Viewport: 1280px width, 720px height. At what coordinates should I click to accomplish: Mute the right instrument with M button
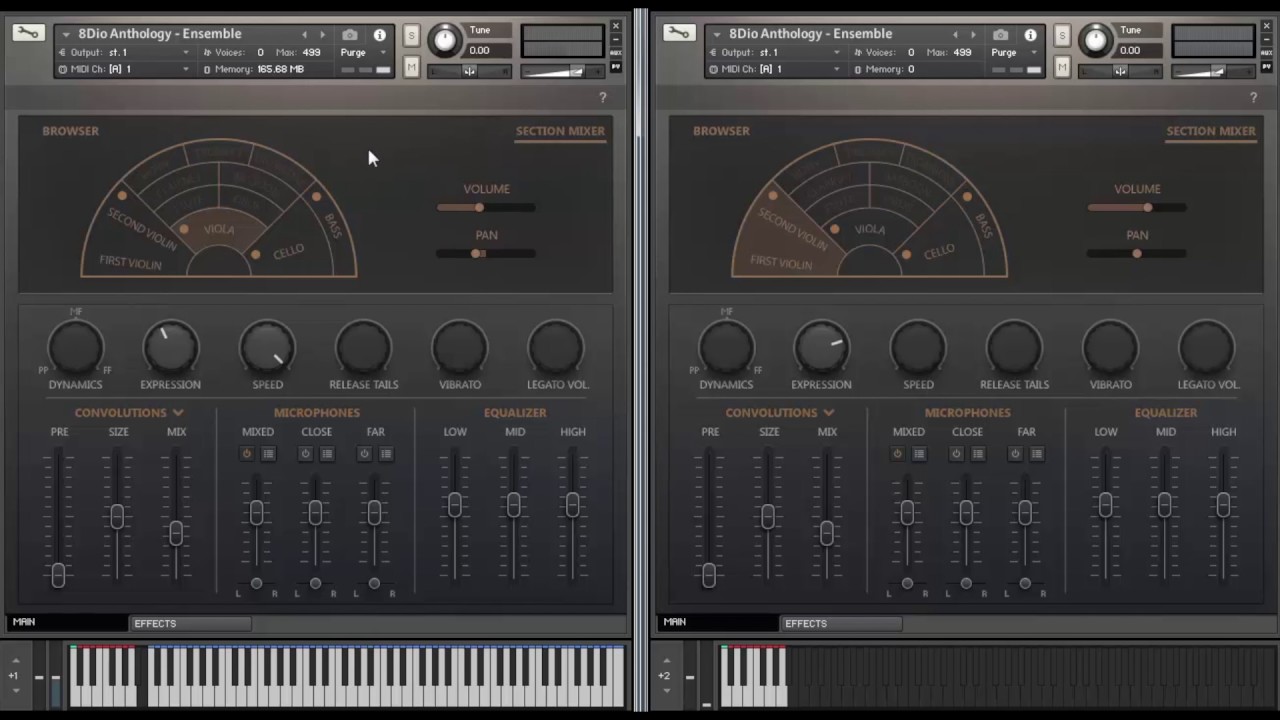[1062, 67]
